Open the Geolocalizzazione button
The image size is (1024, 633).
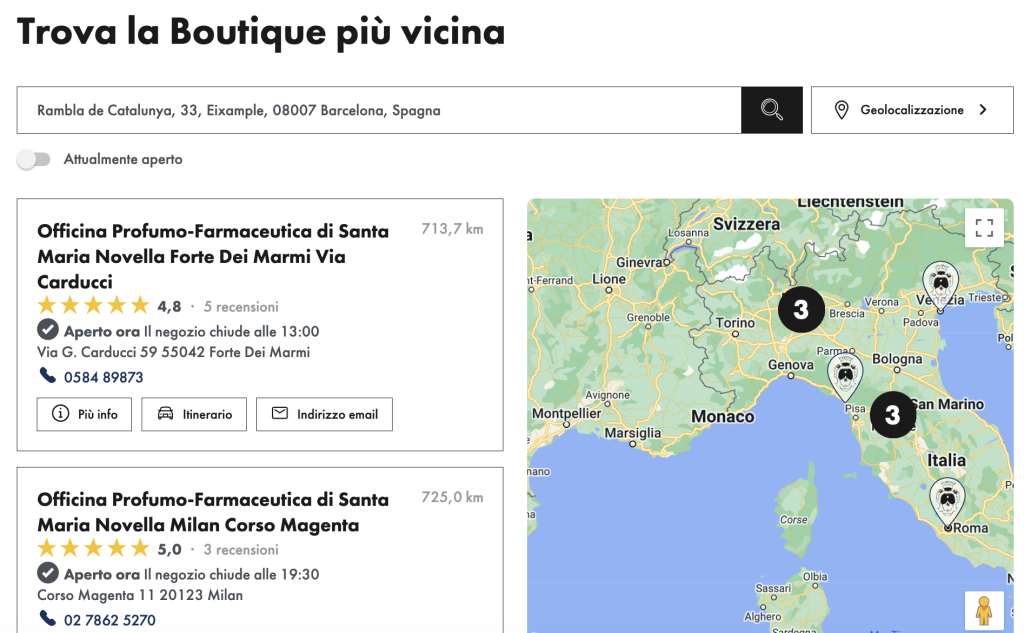(x=912, y=110)
